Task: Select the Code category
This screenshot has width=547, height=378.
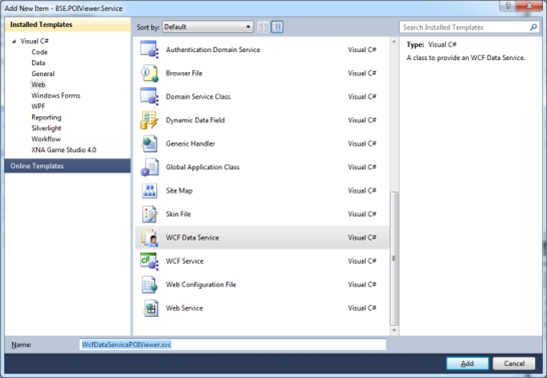Action: point(39,52)
